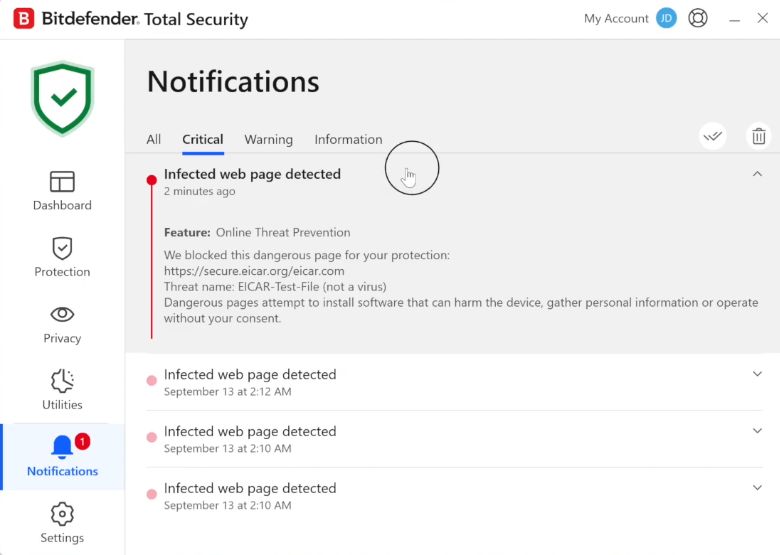Open the Settings gear icon
The height and width of the screenshot is (555, 780).
(62, 514)
